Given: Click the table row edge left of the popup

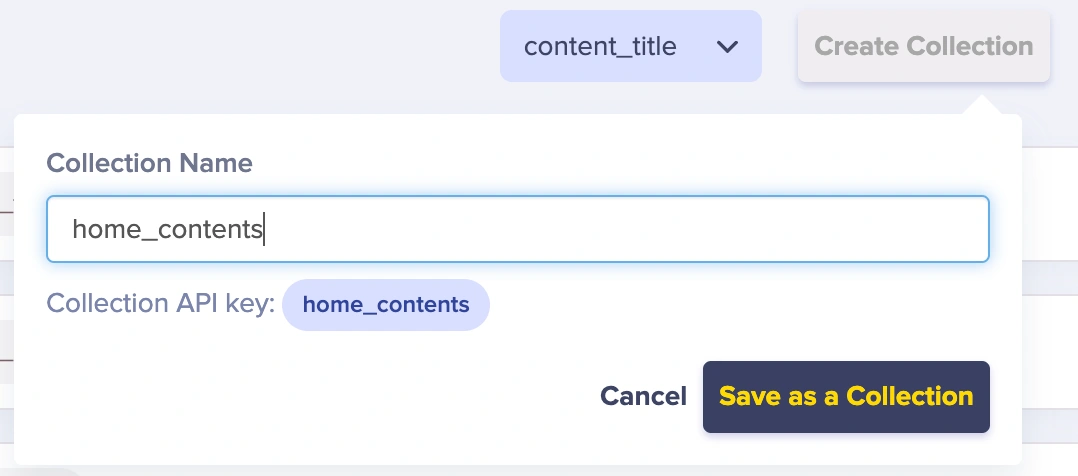Looking at the screenshot, I should pyautogui.click(x=6, y=200).
